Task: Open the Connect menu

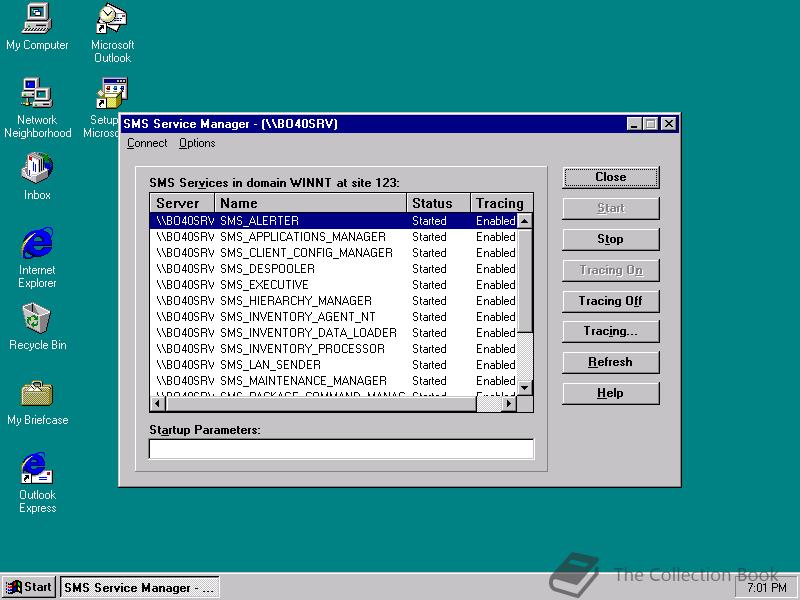Action: [x=147, y=143]
